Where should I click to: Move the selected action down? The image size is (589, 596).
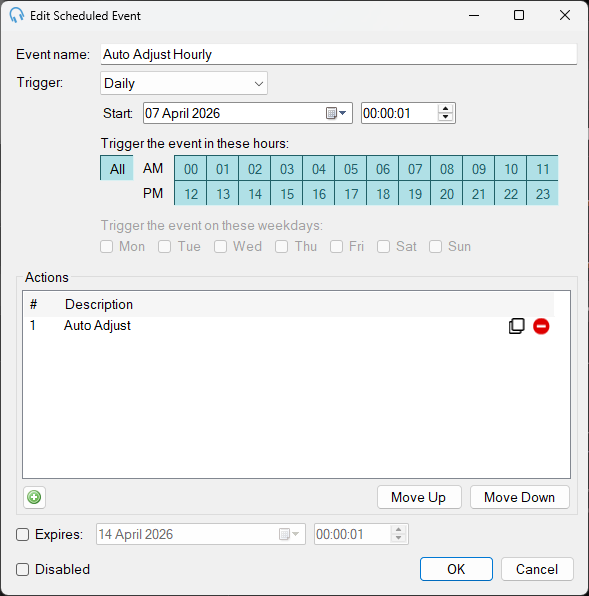coord(519,497)
